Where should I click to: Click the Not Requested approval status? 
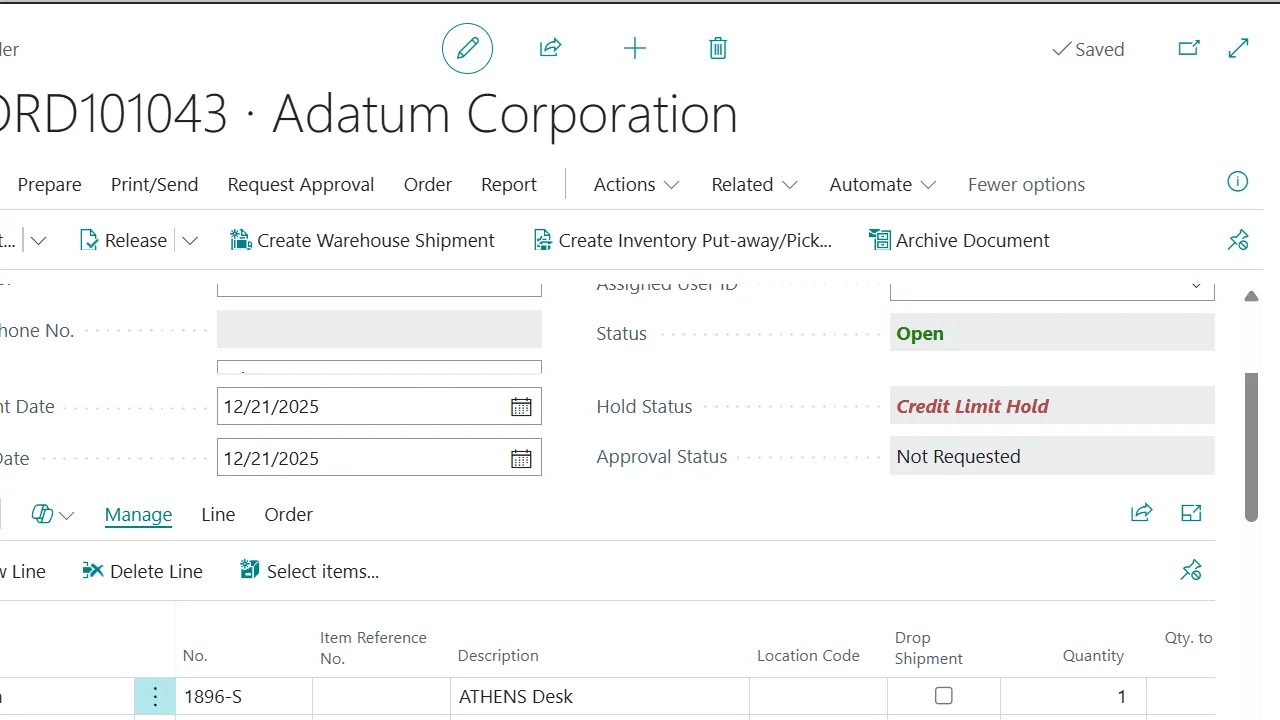(x=958, y=457)
